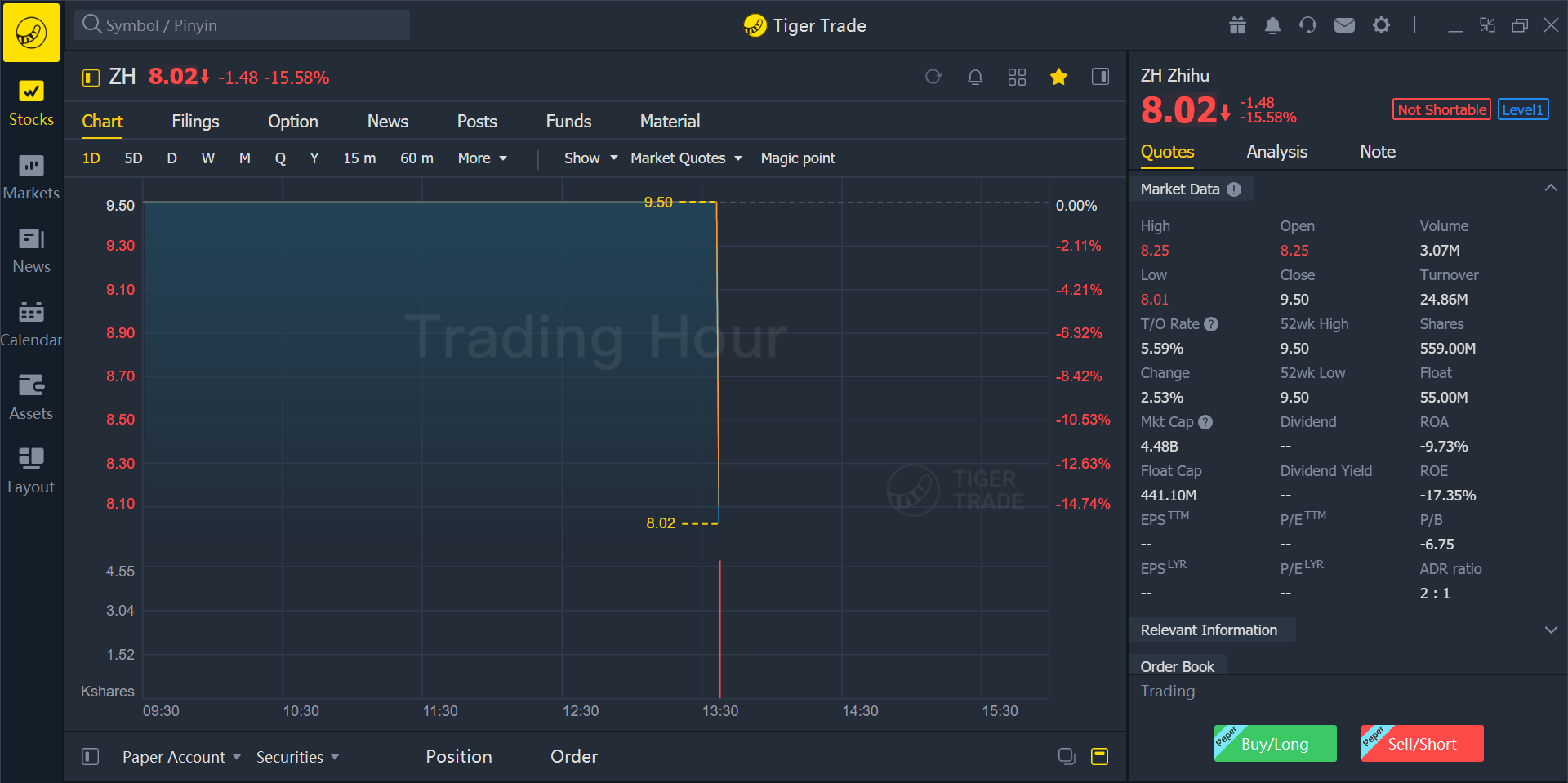This screenshot has height=783, width=1568.
Task: Open the More timeframes dropdown
Action: (483, 158)
